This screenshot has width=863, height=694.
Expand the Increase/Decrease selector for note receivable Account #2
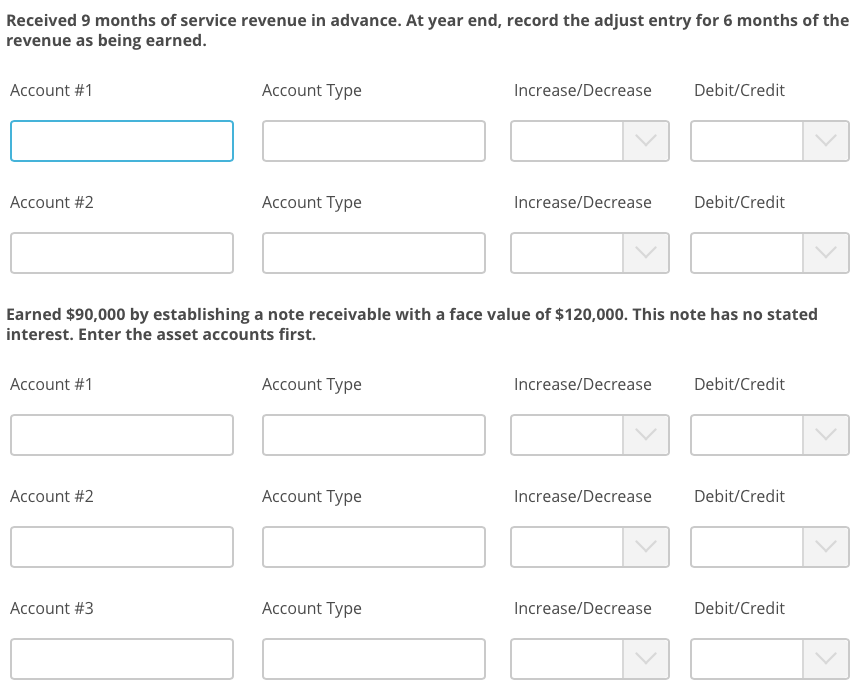point(589,547)
